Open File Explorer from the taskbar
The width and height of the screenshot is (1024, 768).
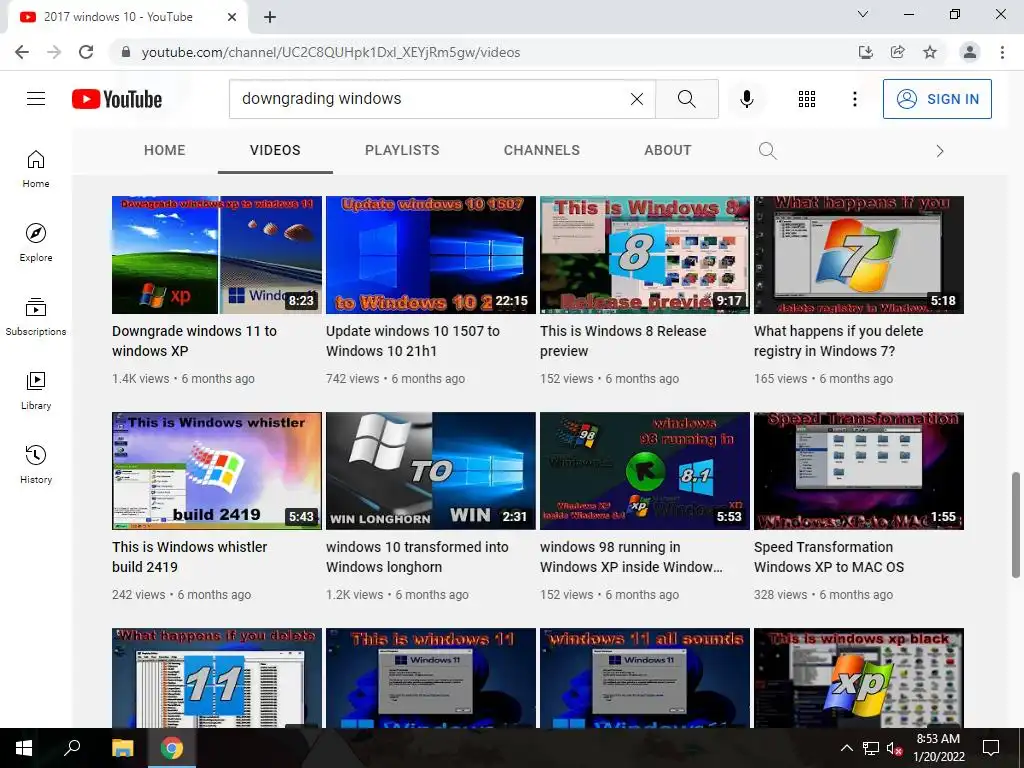coord(122,748)
